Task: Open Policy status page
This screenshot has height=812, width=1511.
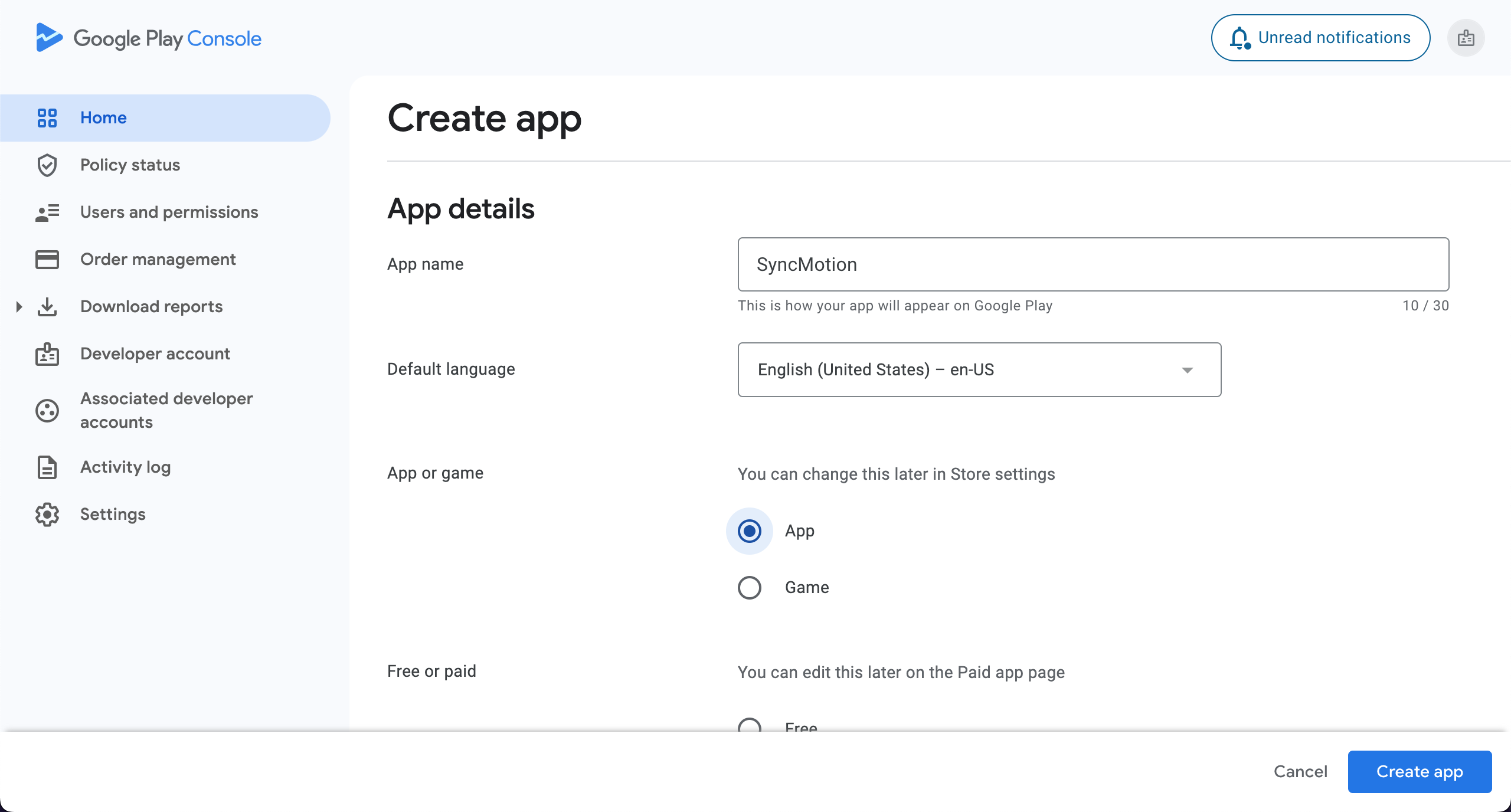Action: pos(165,165)
